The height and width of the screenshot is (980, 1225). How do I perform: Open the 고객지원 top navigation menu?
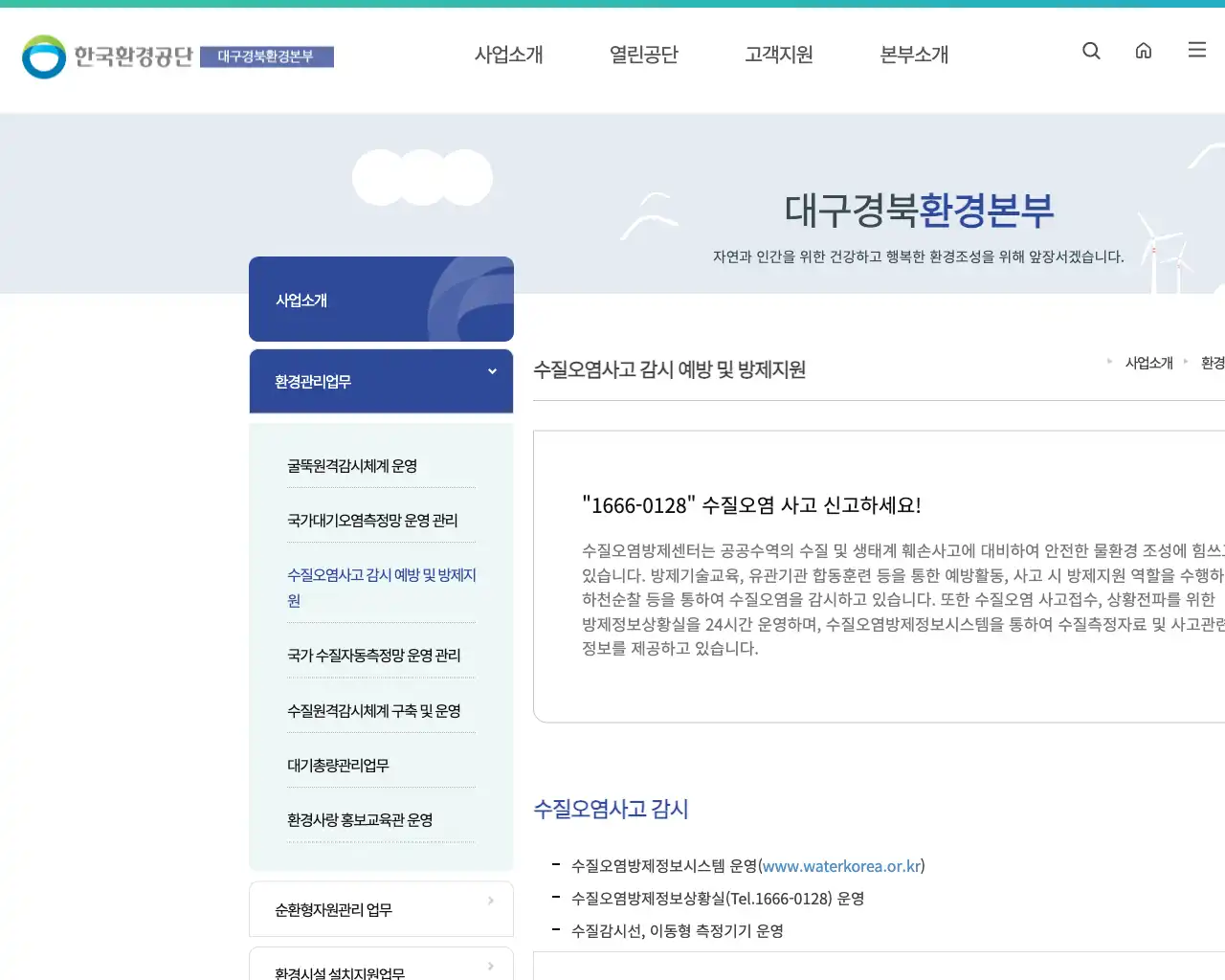click(778, 55)
